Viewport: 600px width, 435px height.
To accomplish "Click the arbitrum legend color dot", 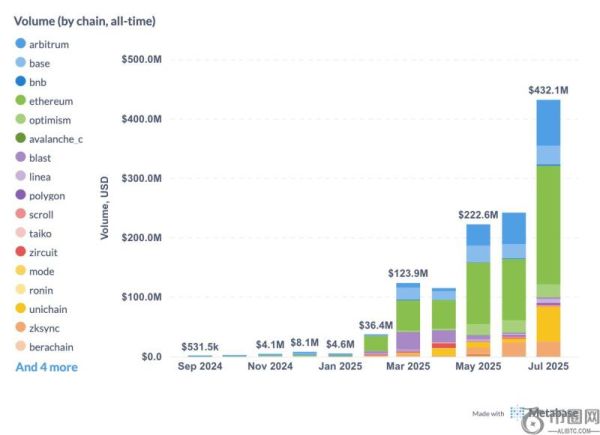I will pos(21,44).
